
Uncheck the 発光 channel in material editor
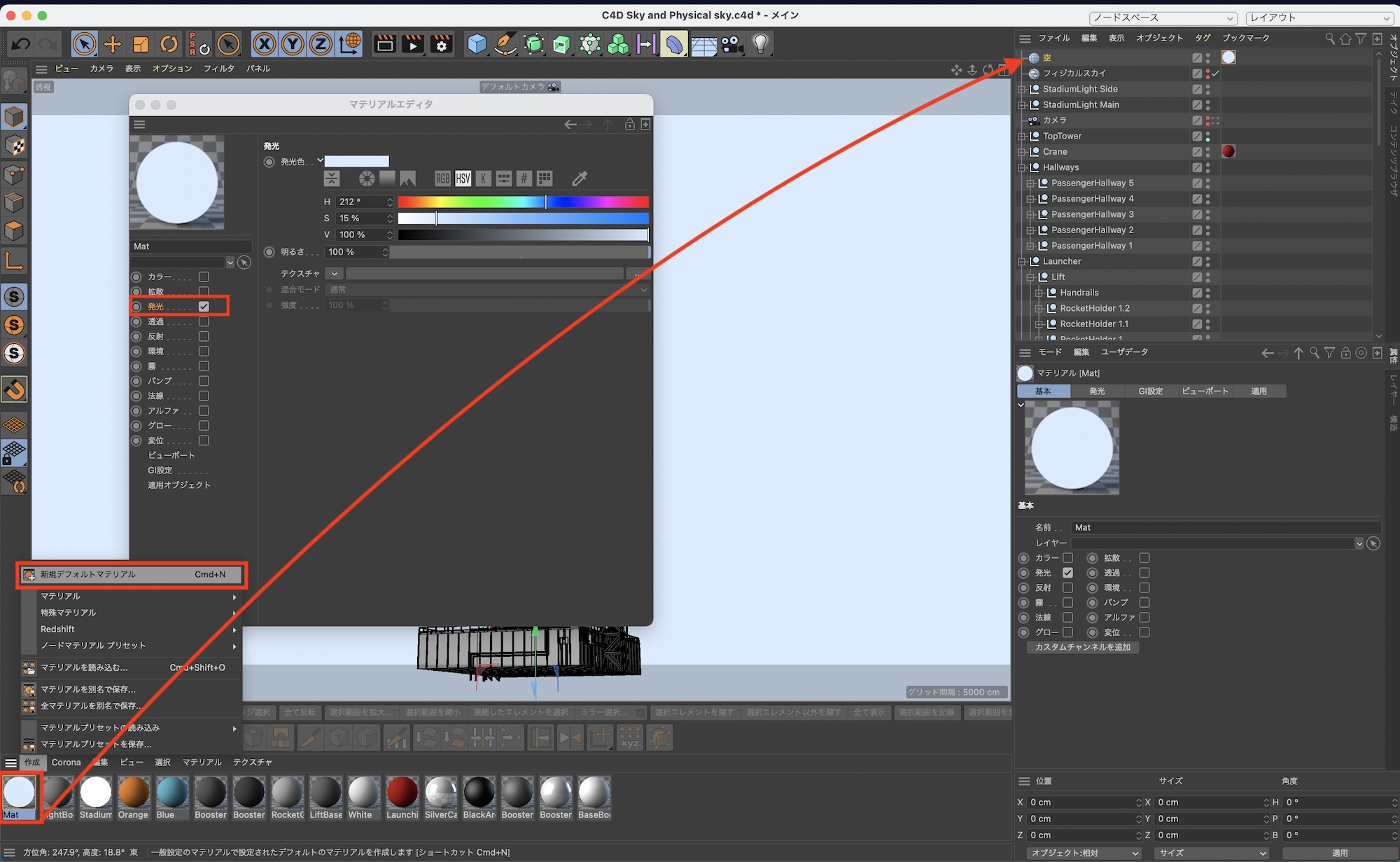pos(204,306)
